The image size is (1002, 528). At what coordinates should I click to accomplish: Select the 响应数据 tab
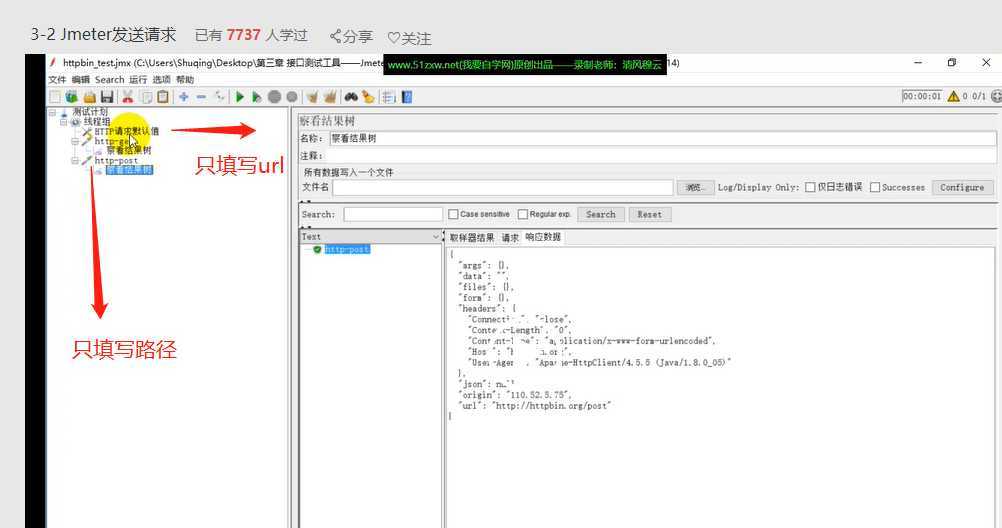click(x=543, y=237)
